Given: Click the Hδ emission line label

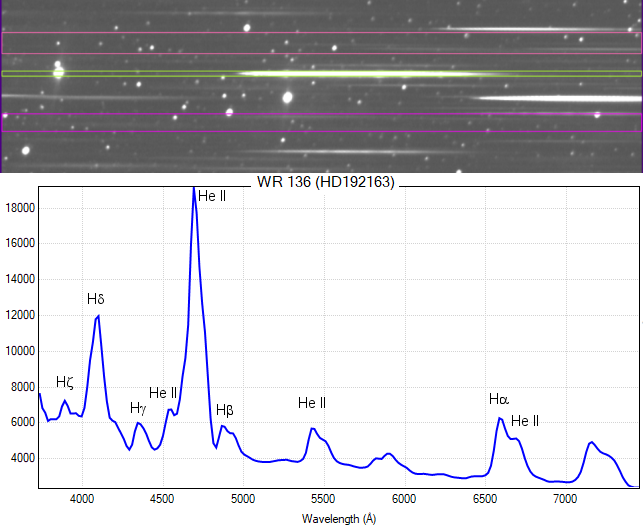Looking at the screenshot, I should pos(96,299).
